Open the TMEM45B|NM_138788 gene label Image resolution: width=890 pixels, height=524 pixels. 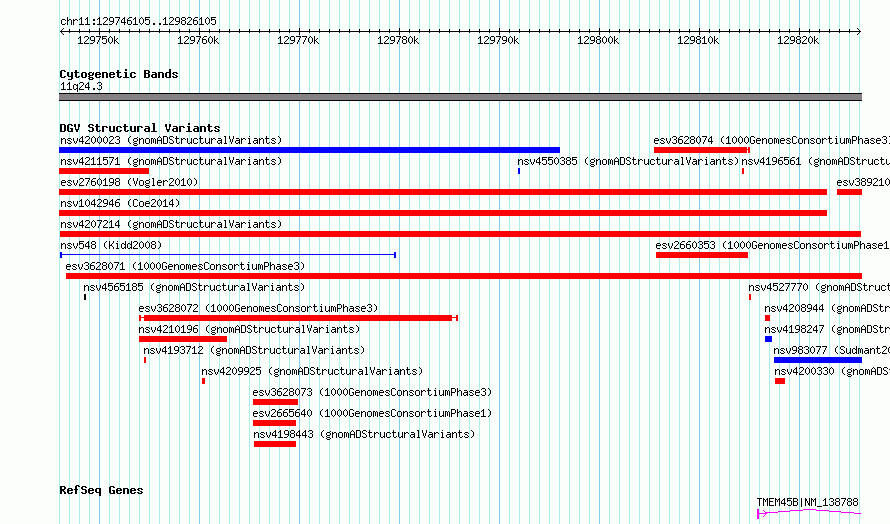tap(807, 502)
